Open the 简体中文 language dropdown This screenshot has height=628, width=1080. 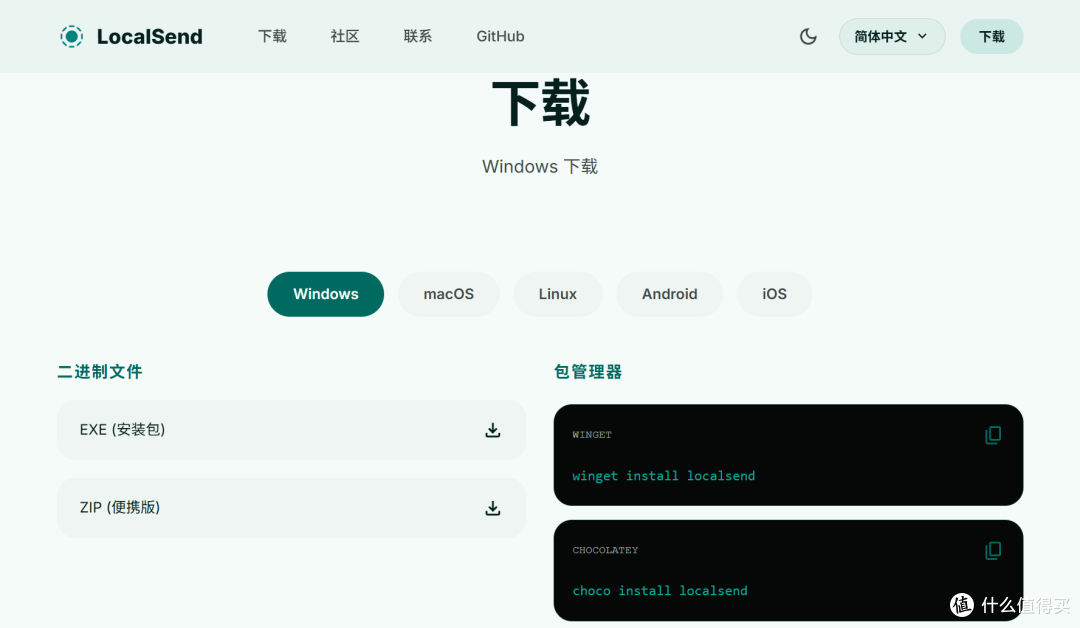pyautogui.click(x=892, y=36)
